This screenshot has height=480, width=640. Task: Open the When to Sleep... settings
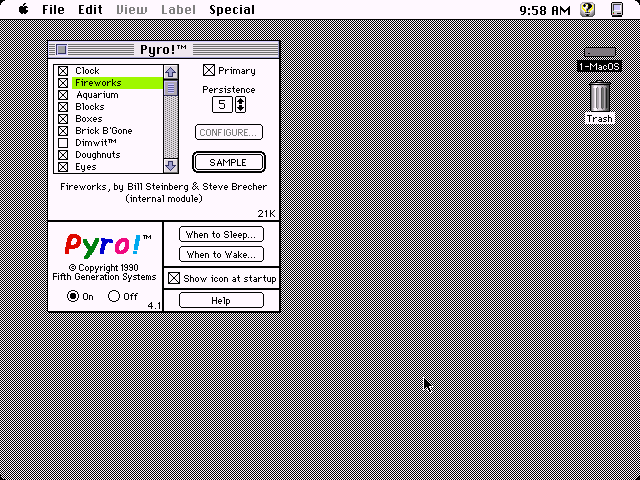coord(221,234)
